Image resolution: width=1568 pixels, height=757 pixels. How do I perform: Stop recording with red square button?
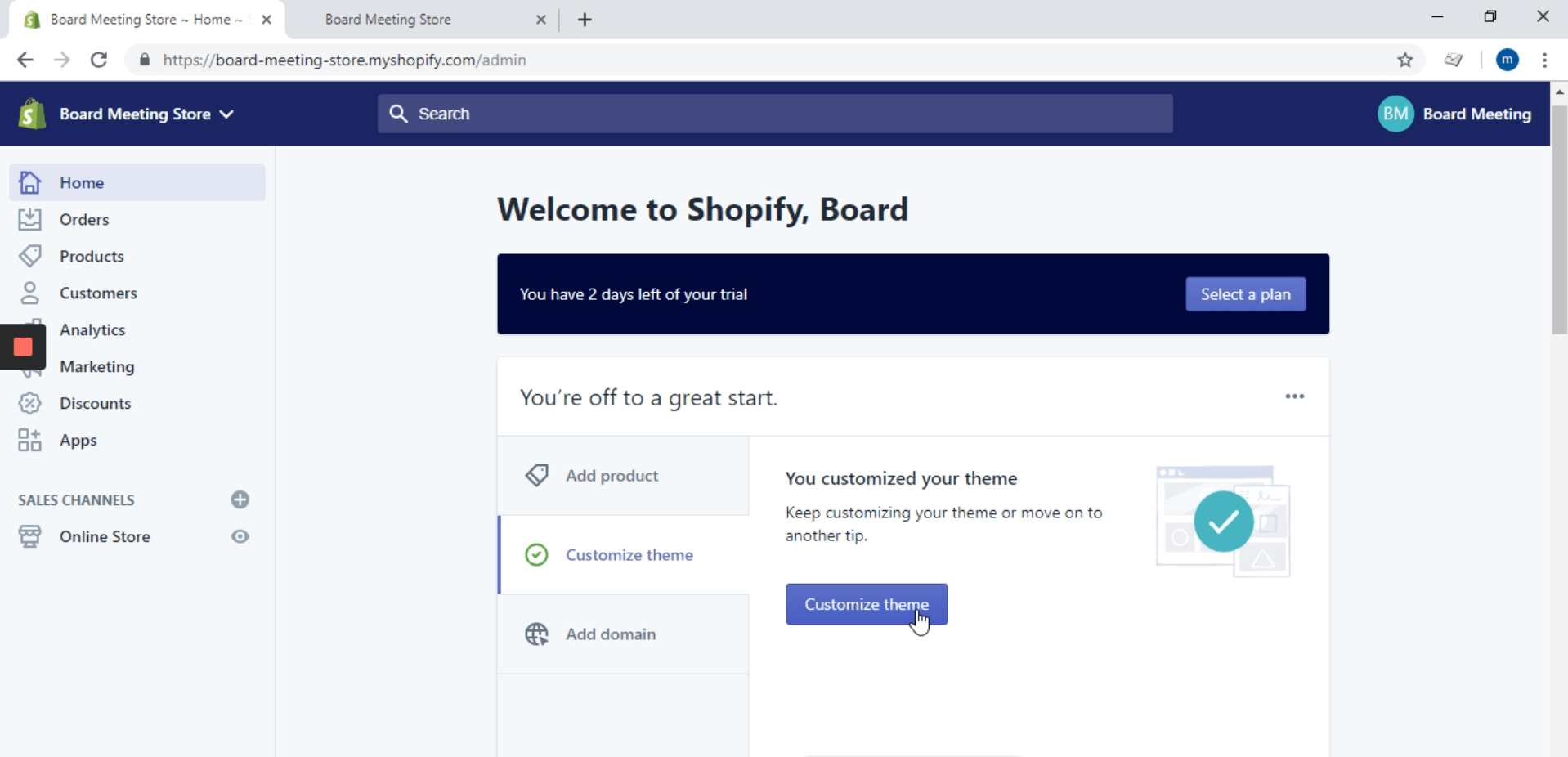coord(23,347)
